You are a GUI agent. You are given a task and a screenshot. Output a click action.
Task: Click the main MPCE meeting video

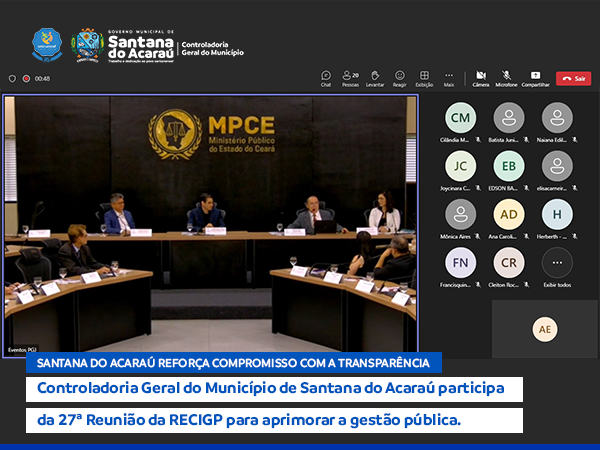click(x=211, y=224)
